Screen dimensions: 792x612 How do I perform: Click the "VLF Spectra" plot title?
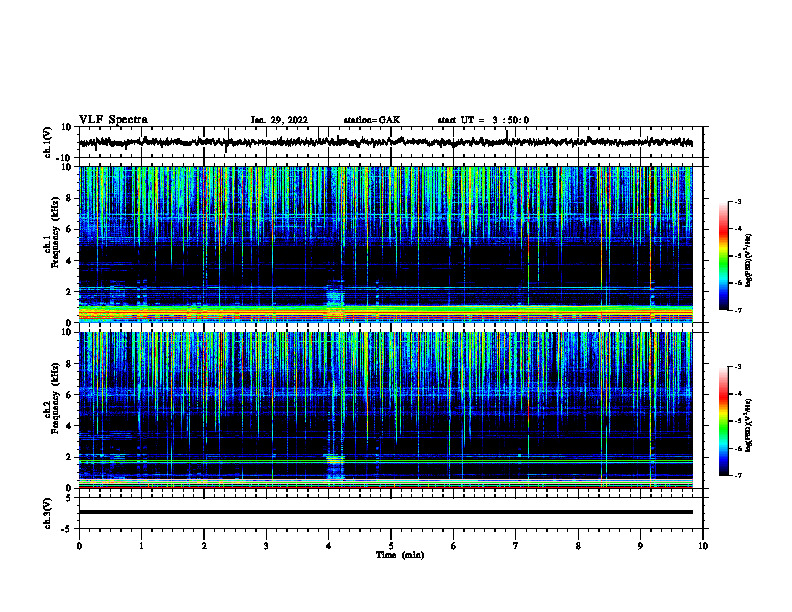pyautogui.click(x=113, y=120)
